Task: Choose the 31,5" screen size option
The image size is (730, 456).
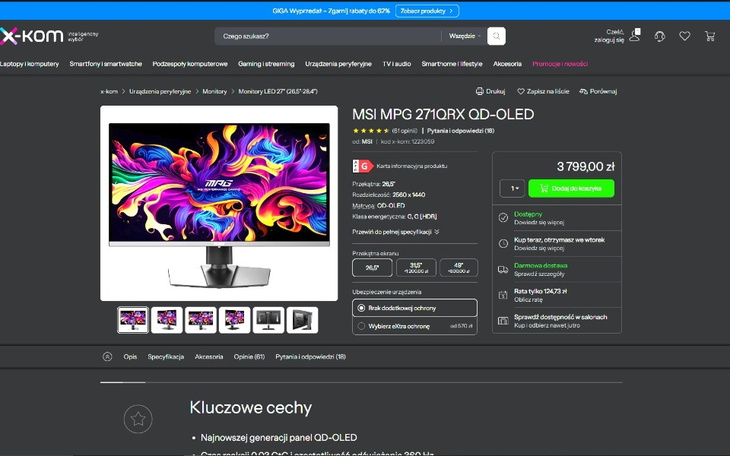Action: (x=416, y=268)
